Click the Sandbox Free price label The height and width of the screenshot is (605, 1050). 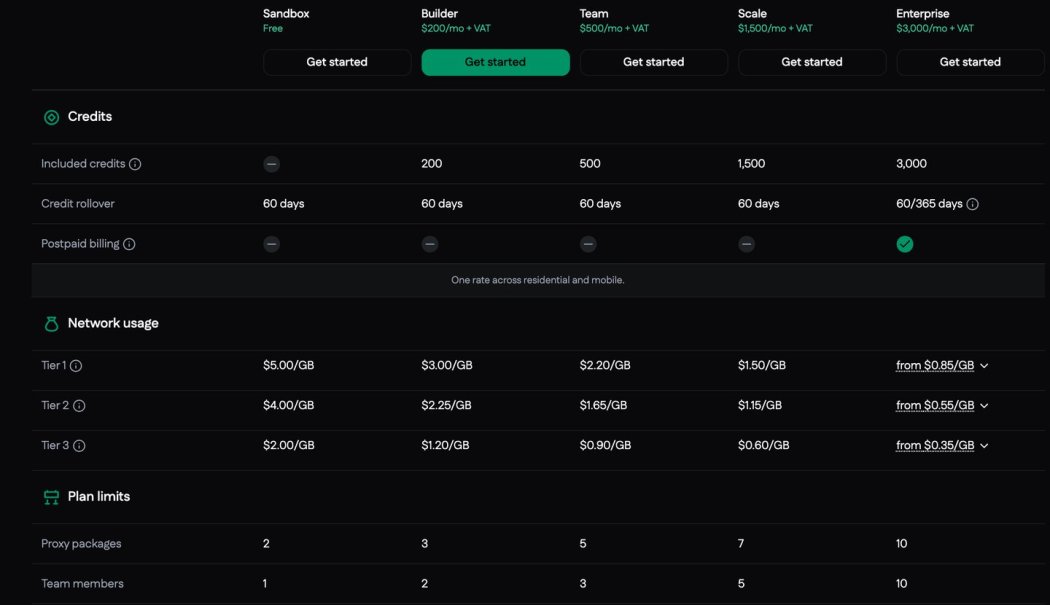pyautogui.click(x=273, y=29)
